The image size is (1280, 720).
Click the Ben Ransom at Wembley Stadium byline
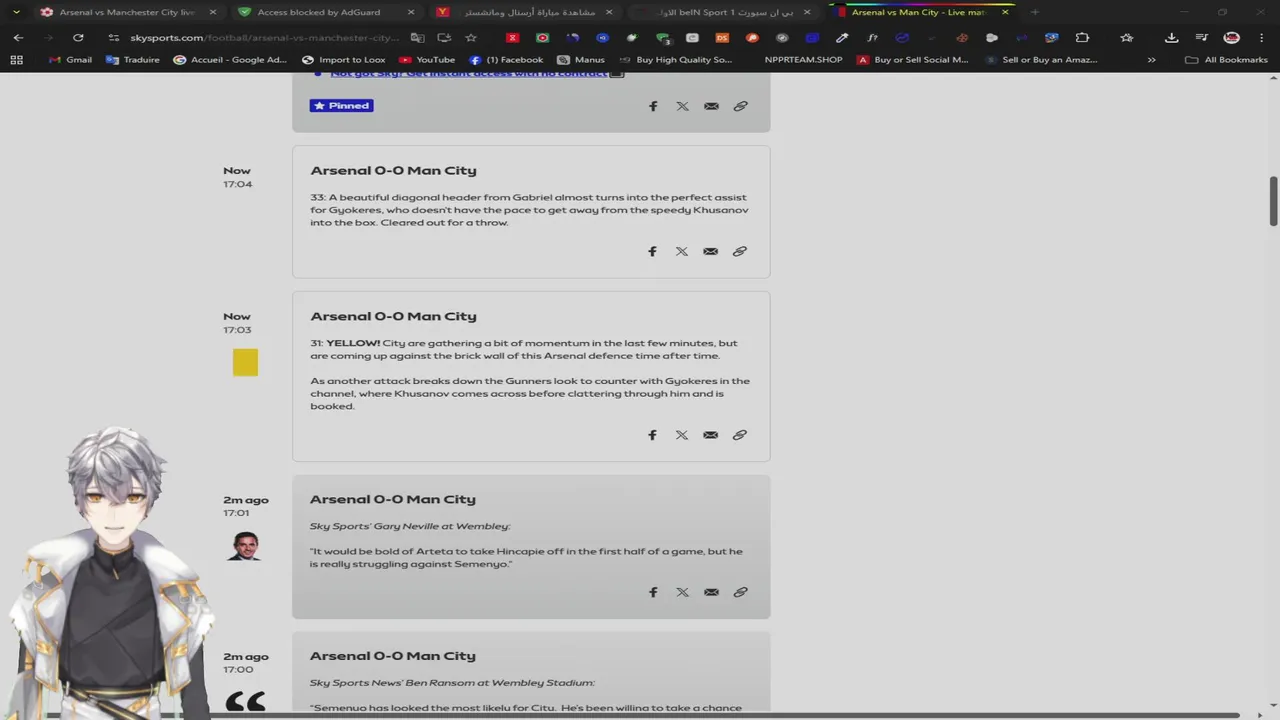[452, 683]
